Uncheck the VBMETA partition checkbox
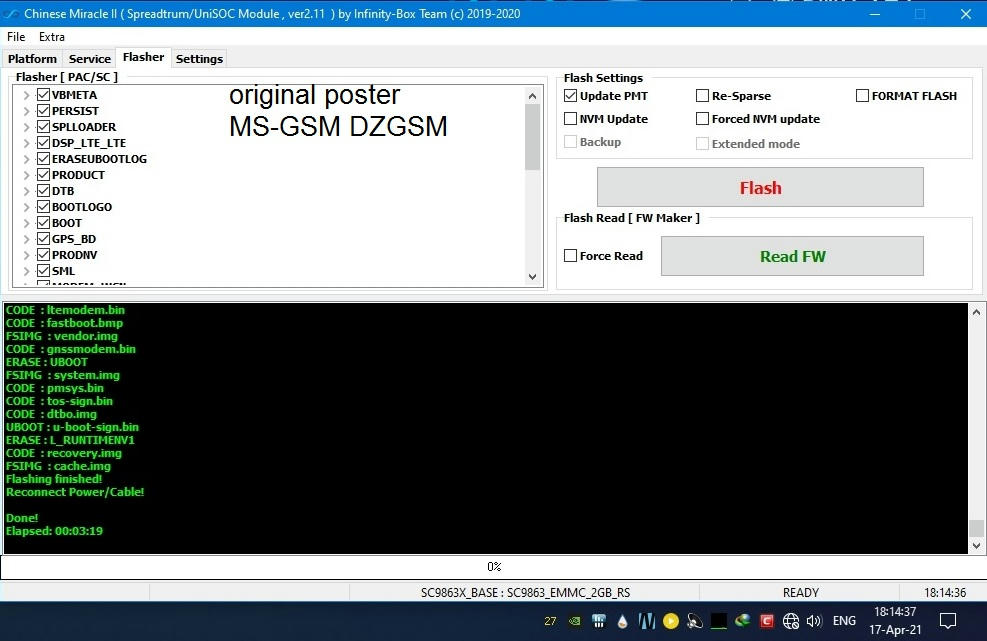Image resolution: width=987 pixels, height=641 pixels. tap(43, 94)
